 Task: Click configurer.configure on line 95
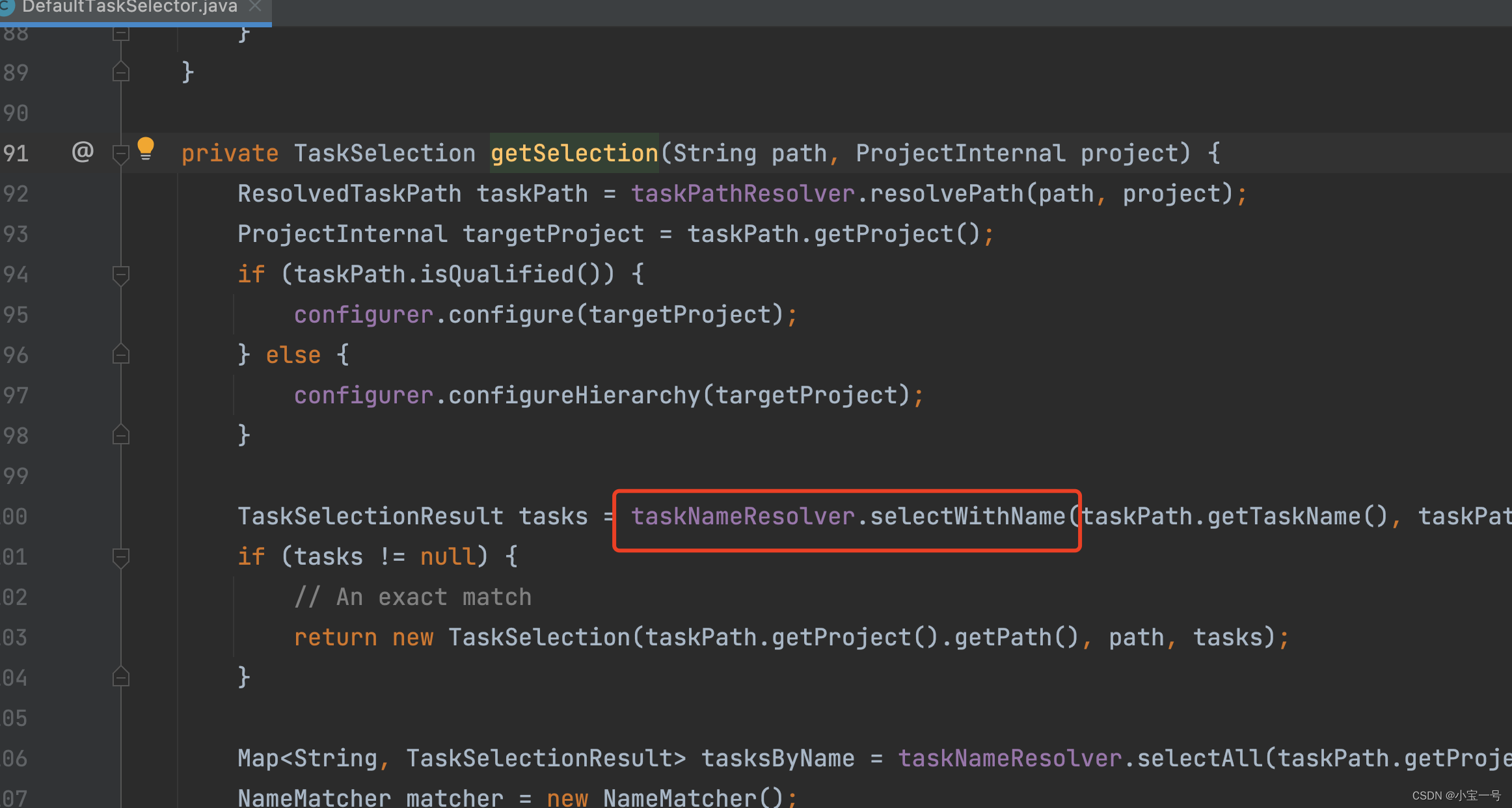point(434,315)
